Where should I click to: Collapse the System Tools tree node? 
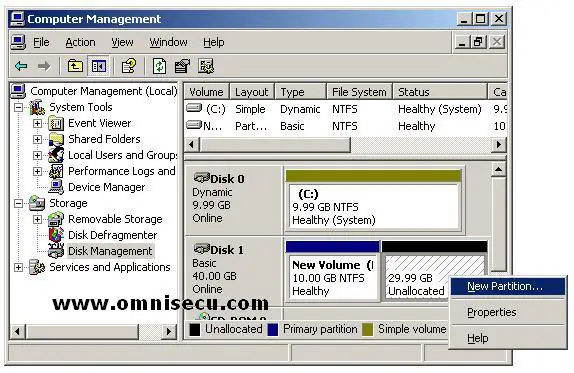[x=18, y=108]
